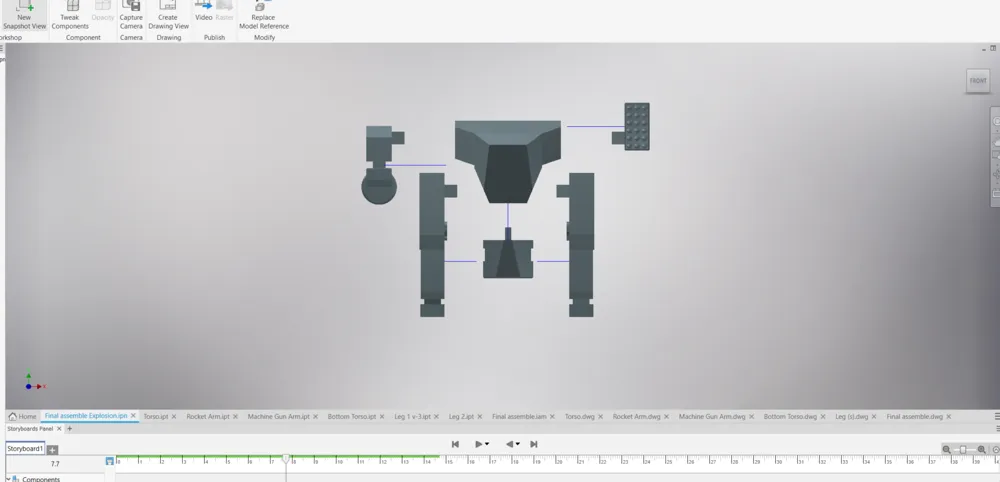Viewport: 1000px width, 482px height.
Task: Click the scratch zone icon at timeline start
Action: (110, 461)
